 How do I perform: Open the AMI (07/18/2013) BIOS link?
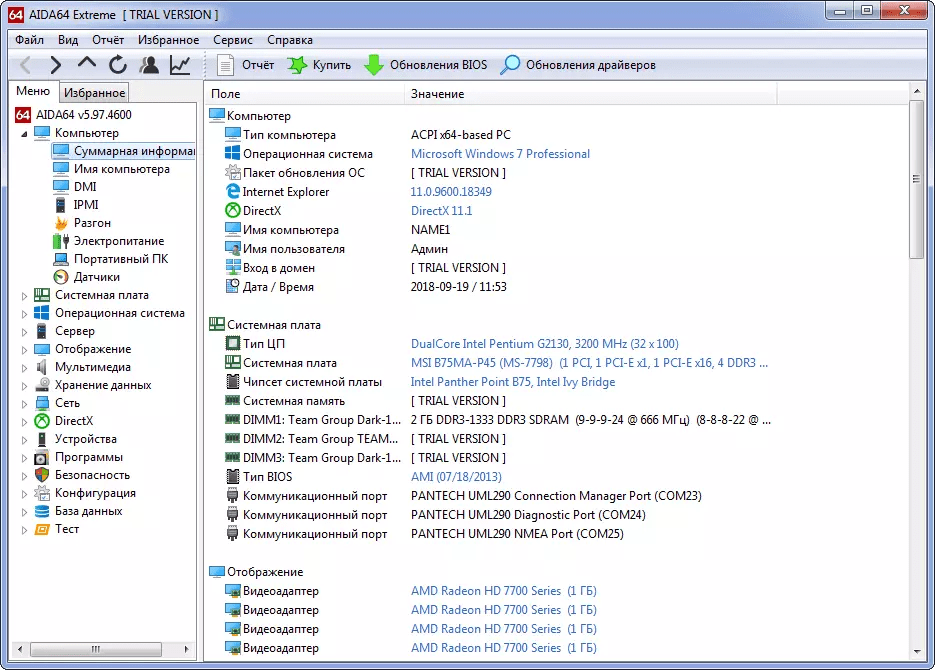456,477
